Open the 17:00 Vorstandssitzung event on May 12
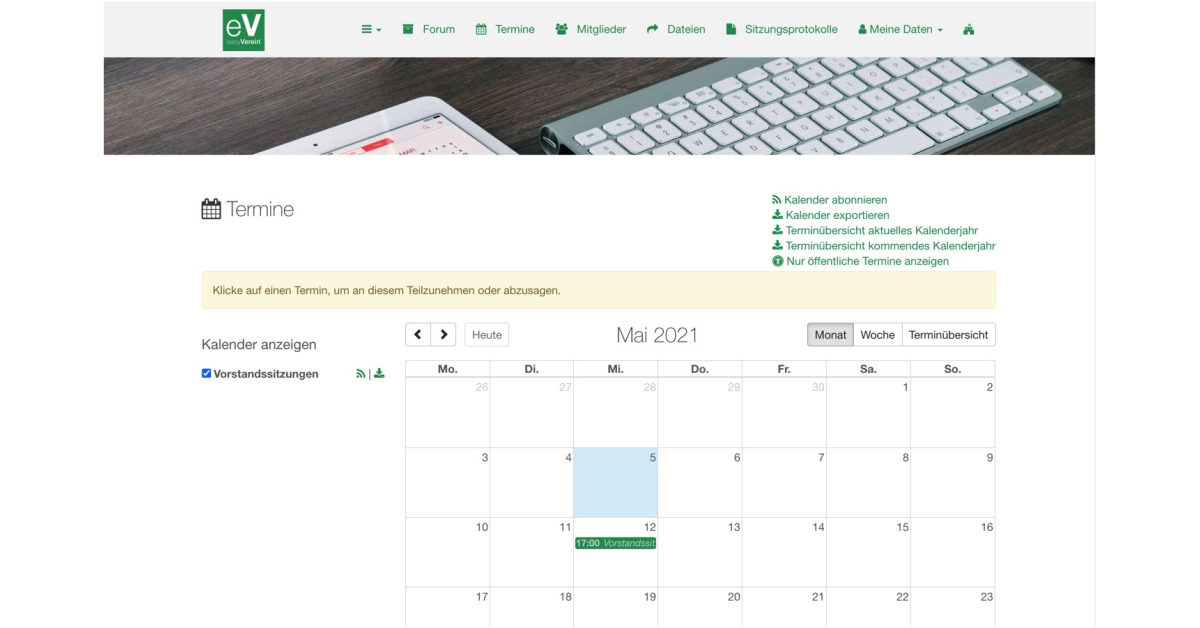Image resolution: width=1200 pixels, height=628 pixels. (615, 543)
